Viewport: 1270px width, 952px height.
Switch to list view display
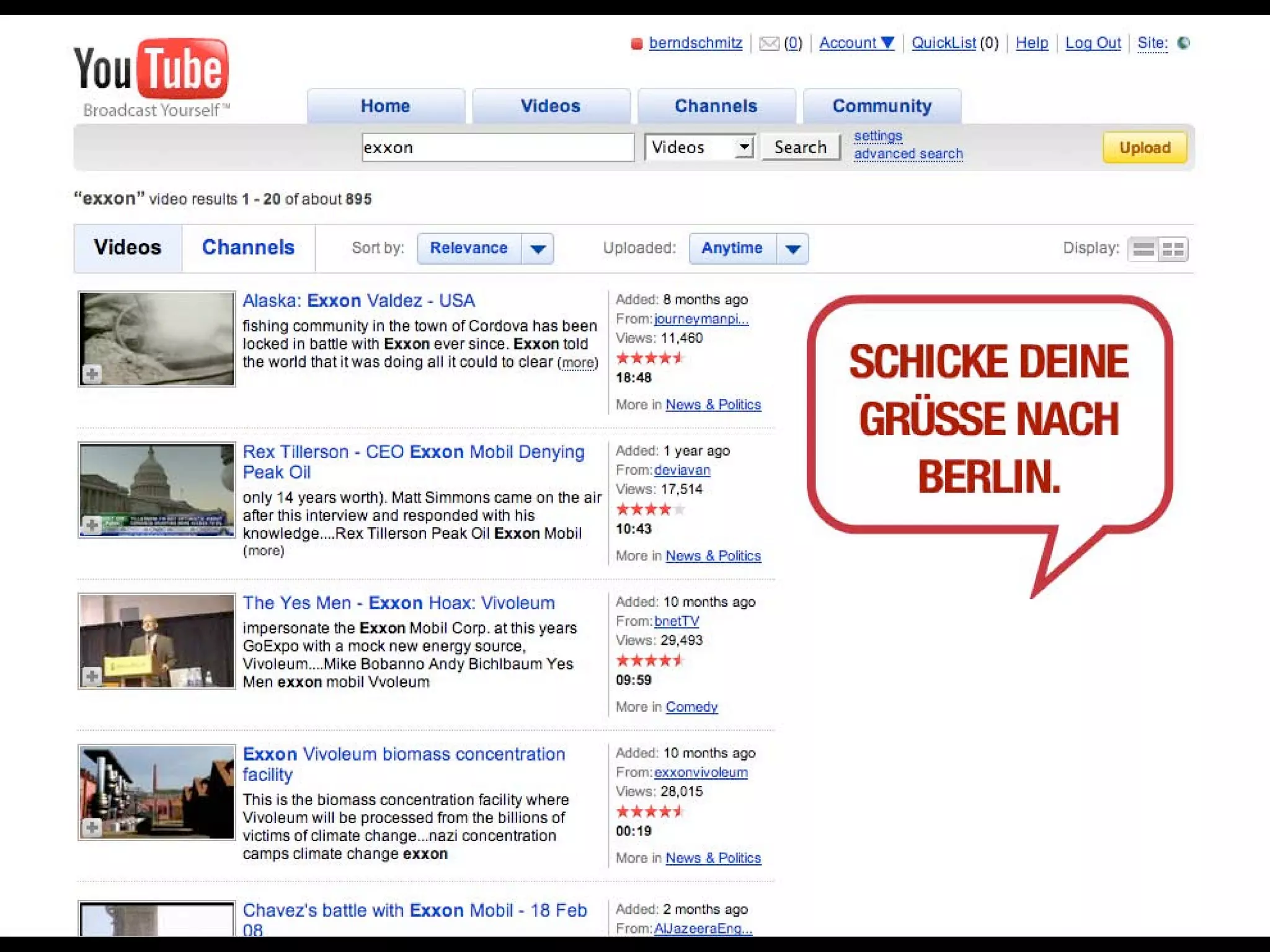(x=1143, y=249)
